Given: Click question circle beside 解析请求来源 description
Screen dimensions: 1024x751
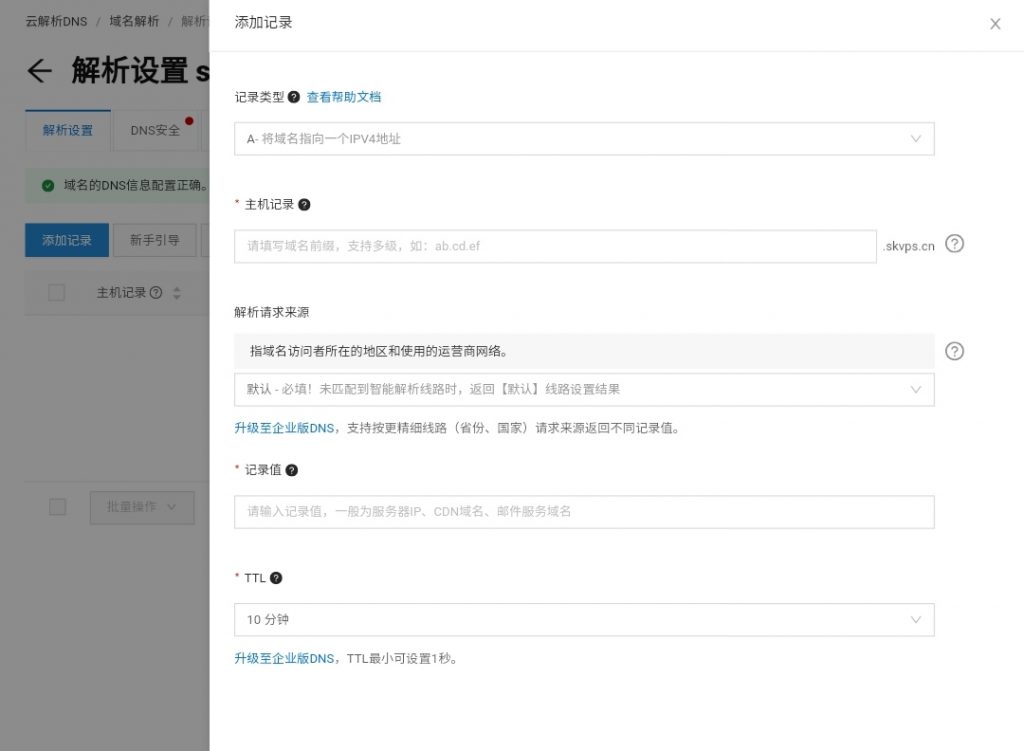Looking at the screenshot, I should (954, 351).
